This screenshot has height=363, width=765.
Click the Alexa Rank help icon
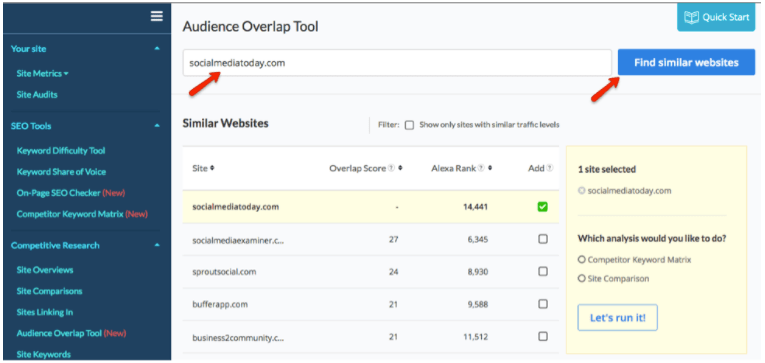click(481, 168)
